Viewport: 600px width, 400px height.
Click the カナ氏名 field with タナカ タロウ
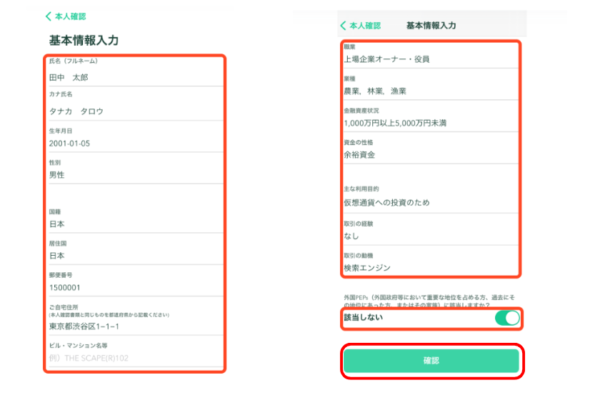click(133, 110)
